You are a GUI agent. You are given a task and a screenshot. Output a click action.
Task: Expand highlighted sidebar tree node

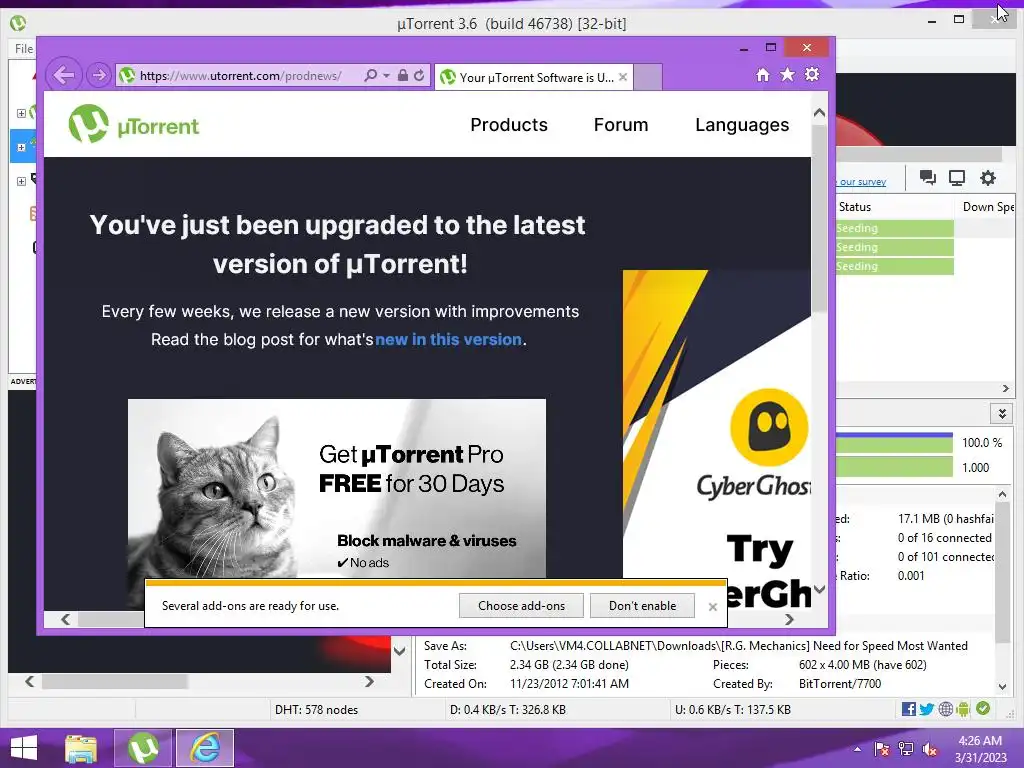coord(21,147)
